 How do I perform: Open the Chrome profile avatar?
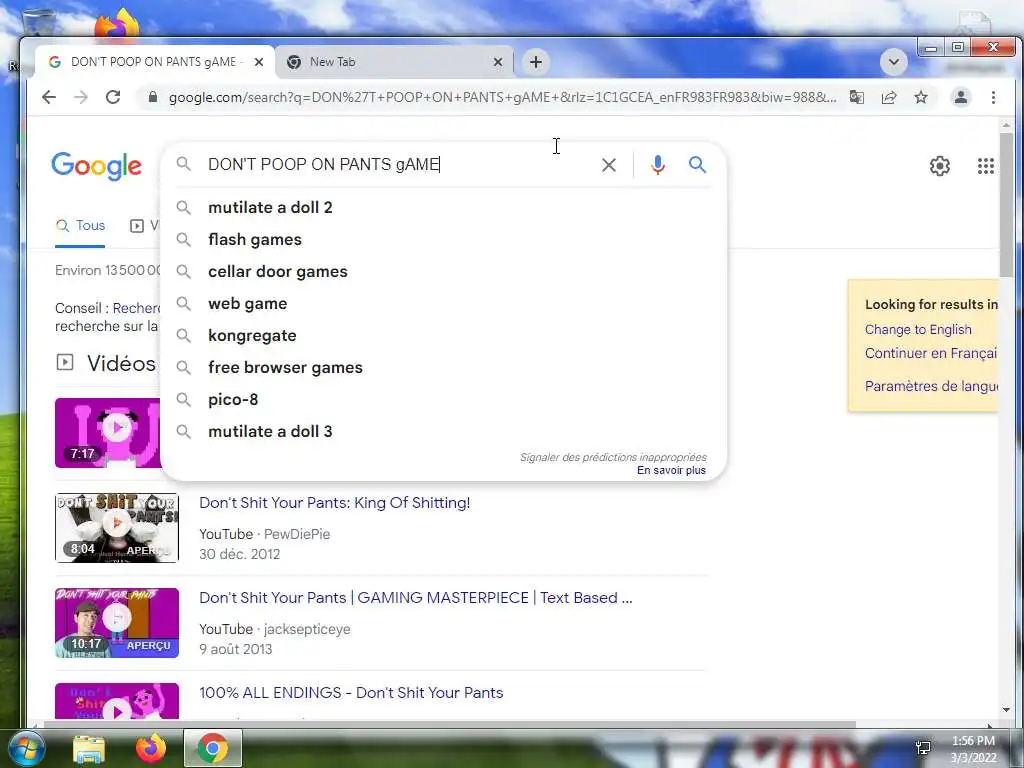(961, 97)
